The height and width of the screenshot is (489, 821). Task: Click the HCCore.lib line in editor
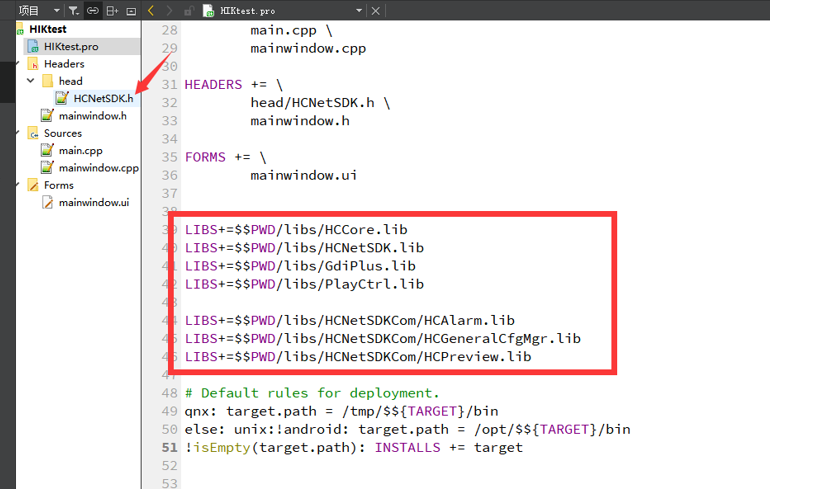pyautogui.click(x=296, y=229)
